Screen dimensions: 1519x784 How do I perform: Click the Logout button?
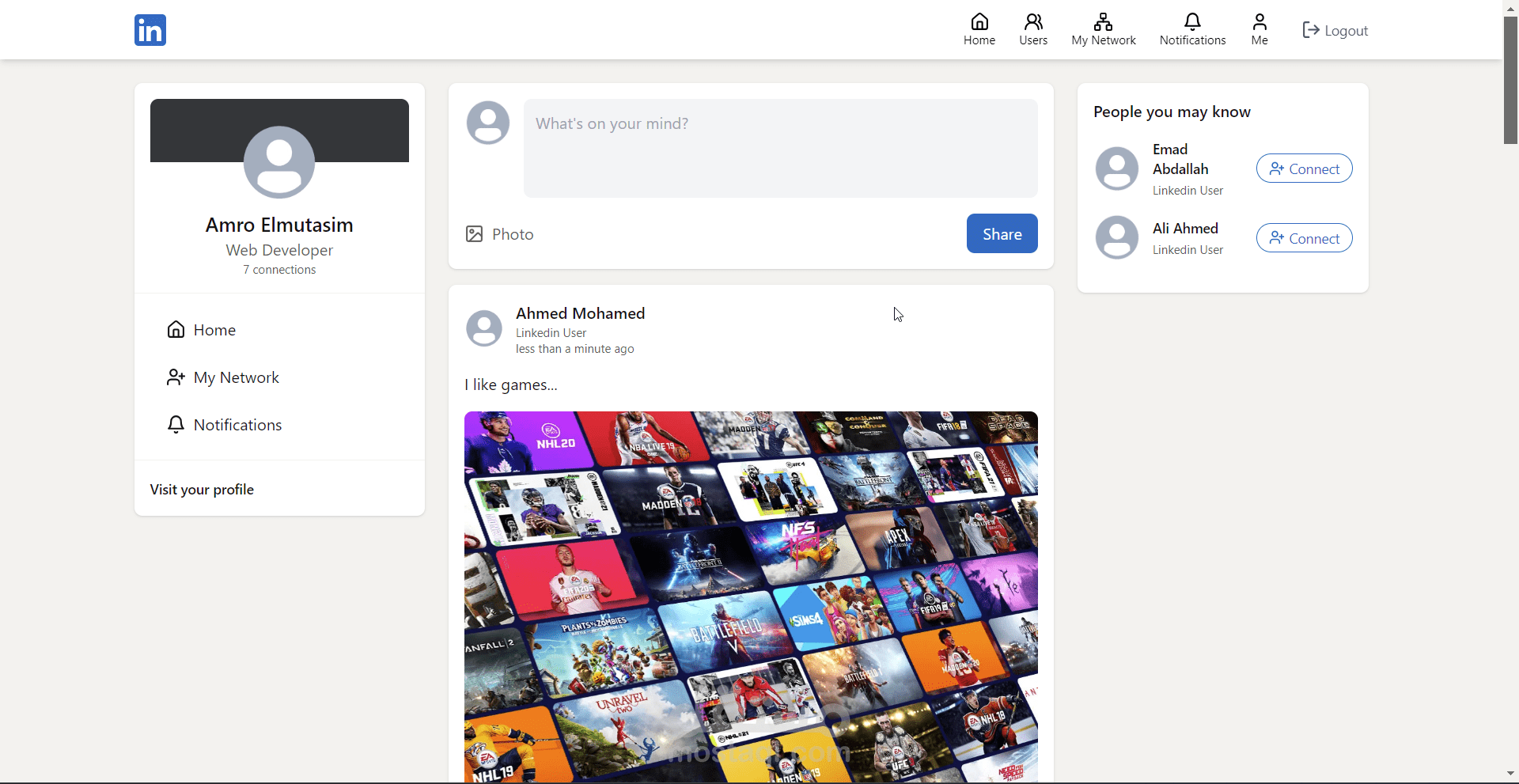1335,30
